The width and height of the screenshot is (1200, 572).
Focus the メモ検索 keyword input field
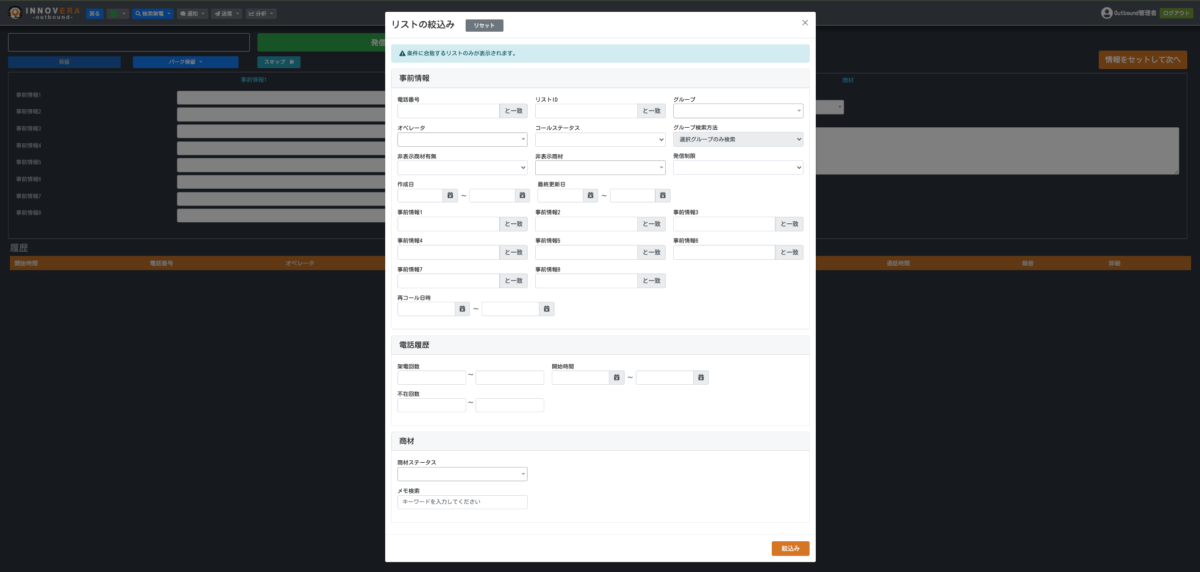click(462, 502)
